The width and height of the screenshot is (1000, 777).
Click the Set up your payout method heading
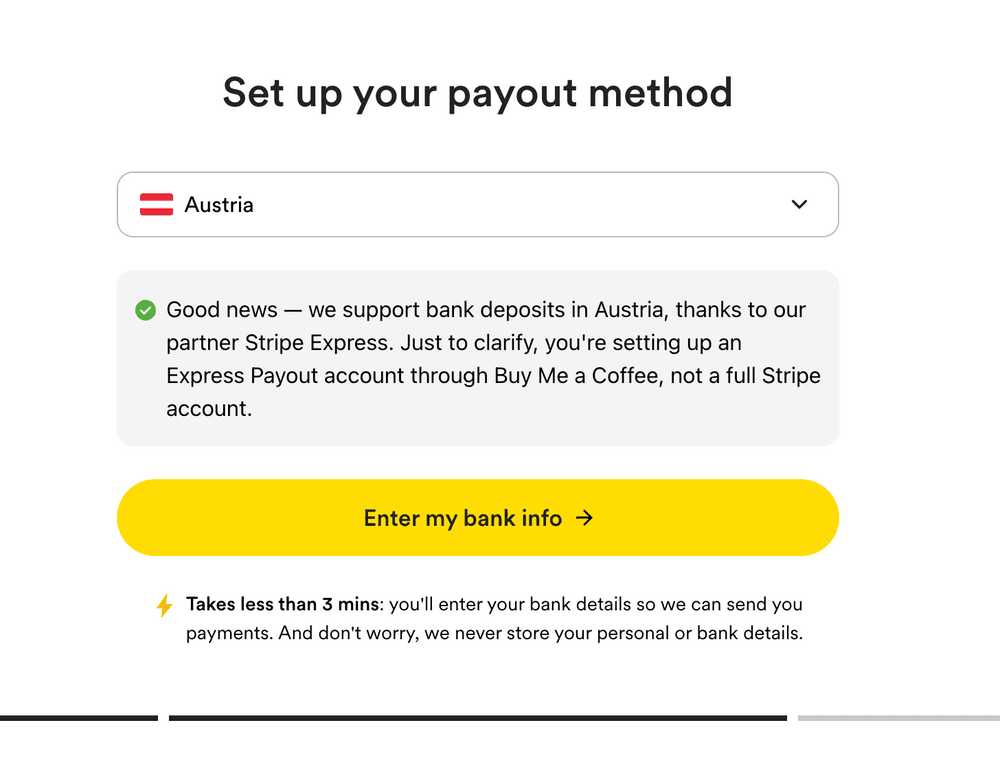click(x=477, y=92)
